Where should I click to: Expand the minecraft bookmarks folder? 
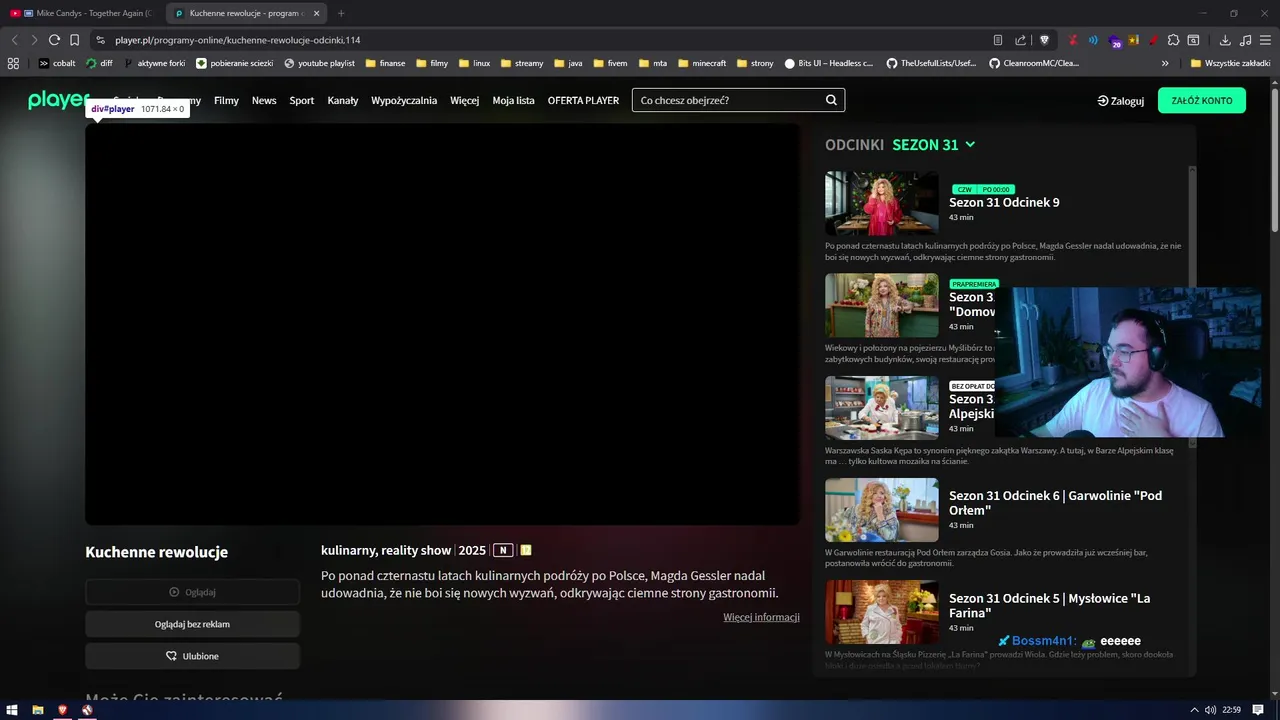coord(702,63)
